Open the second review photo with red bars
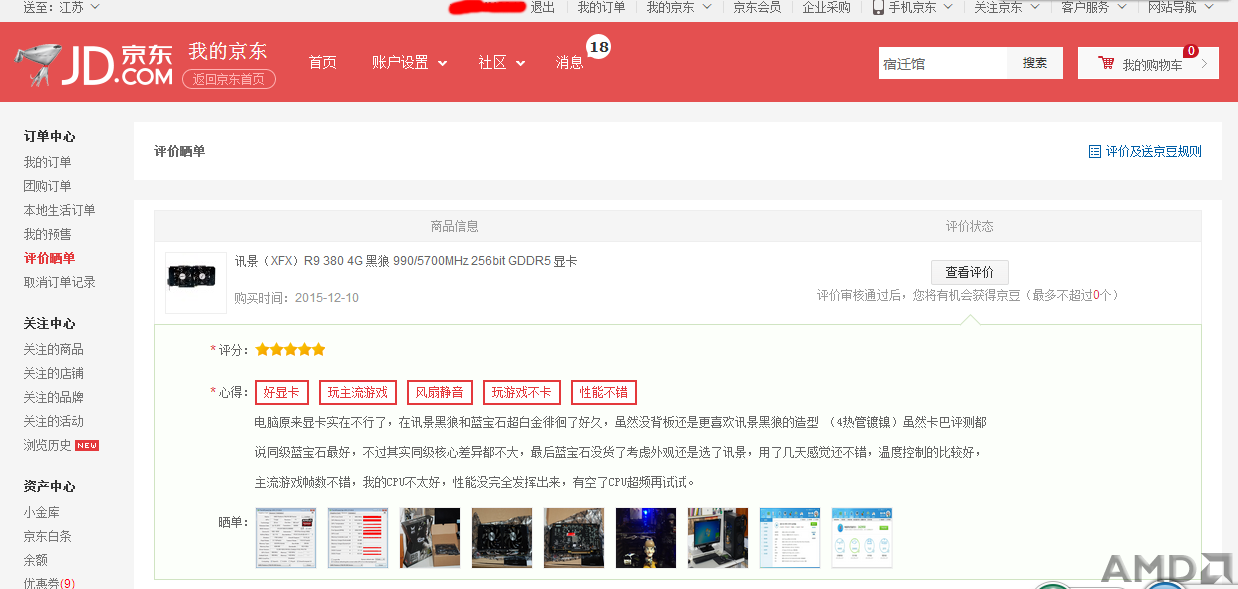Image resolution: width=1238 pixels, height=589 pixels. click(x=358, y=538)
